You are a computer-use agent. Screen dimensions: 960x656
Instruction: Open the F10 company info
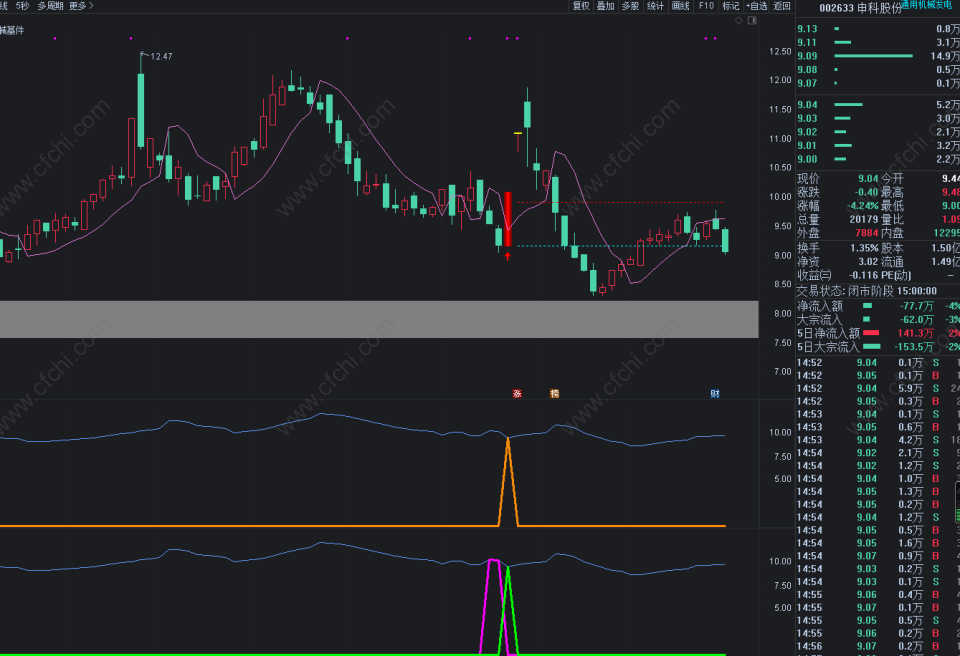706,6
